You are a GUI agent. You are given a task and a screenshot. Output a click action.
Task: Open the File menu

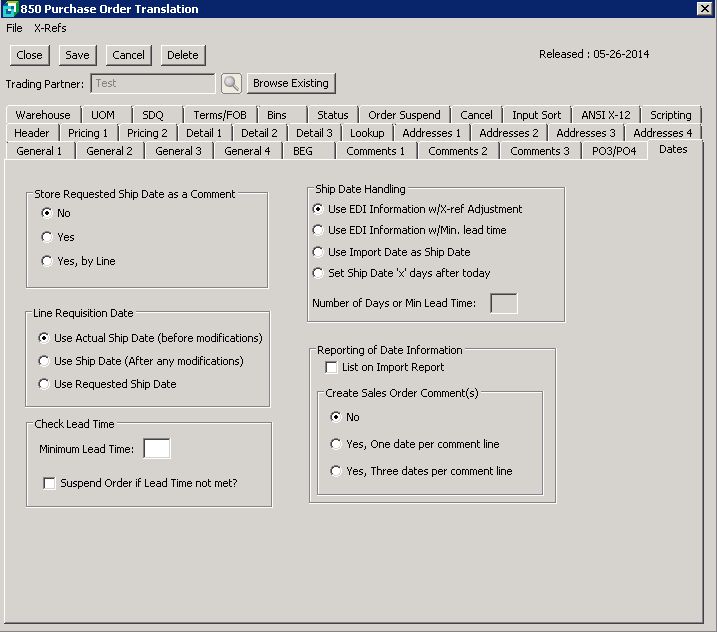(x=14, y=28)
